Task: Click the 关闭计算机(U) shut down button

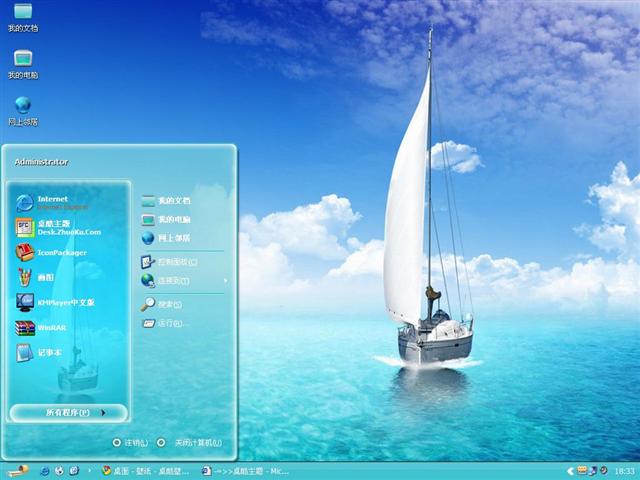Action: tap(189, 442)
